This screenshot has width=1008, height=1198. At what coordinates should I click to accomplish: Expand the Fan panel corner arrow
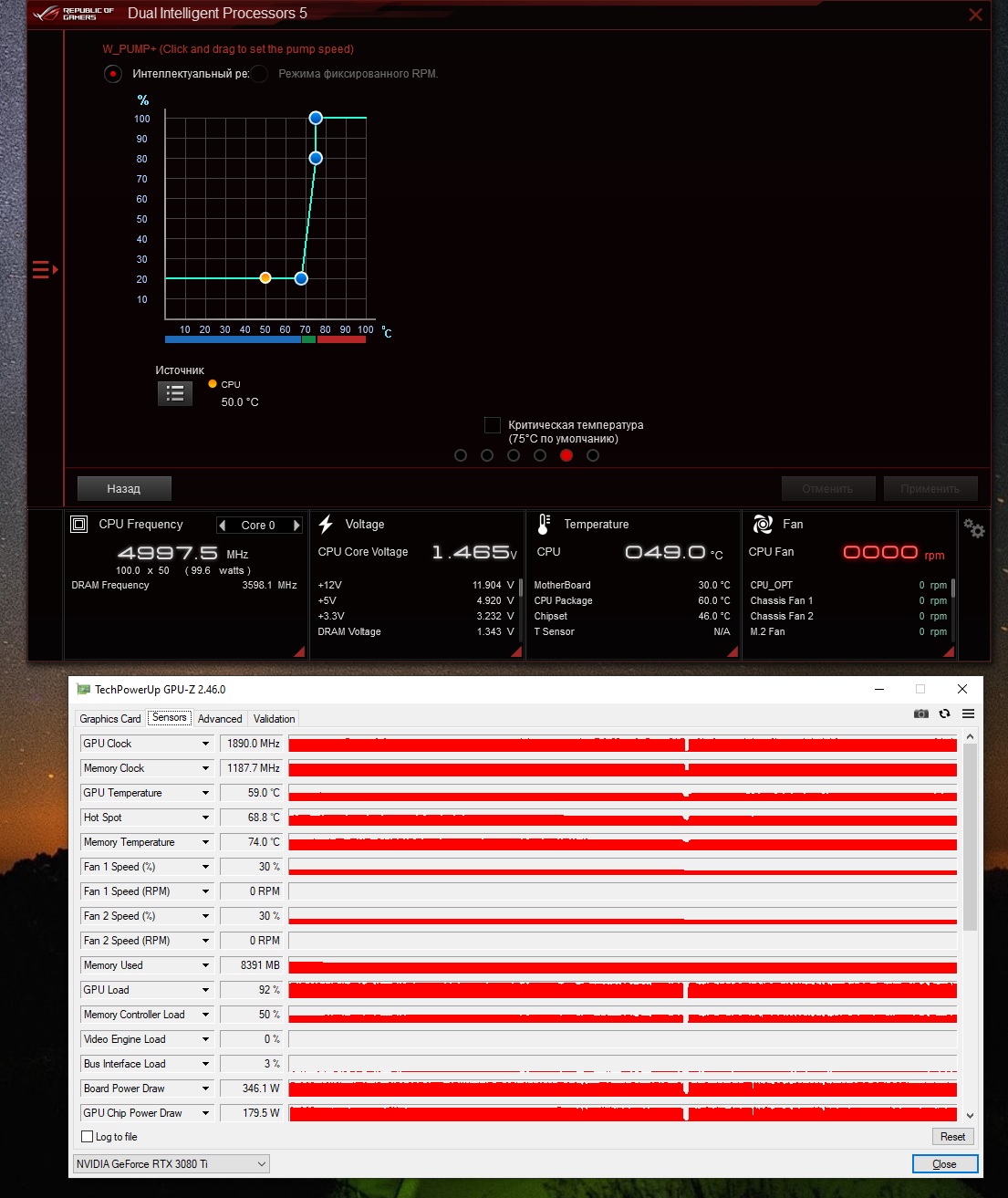948,651
